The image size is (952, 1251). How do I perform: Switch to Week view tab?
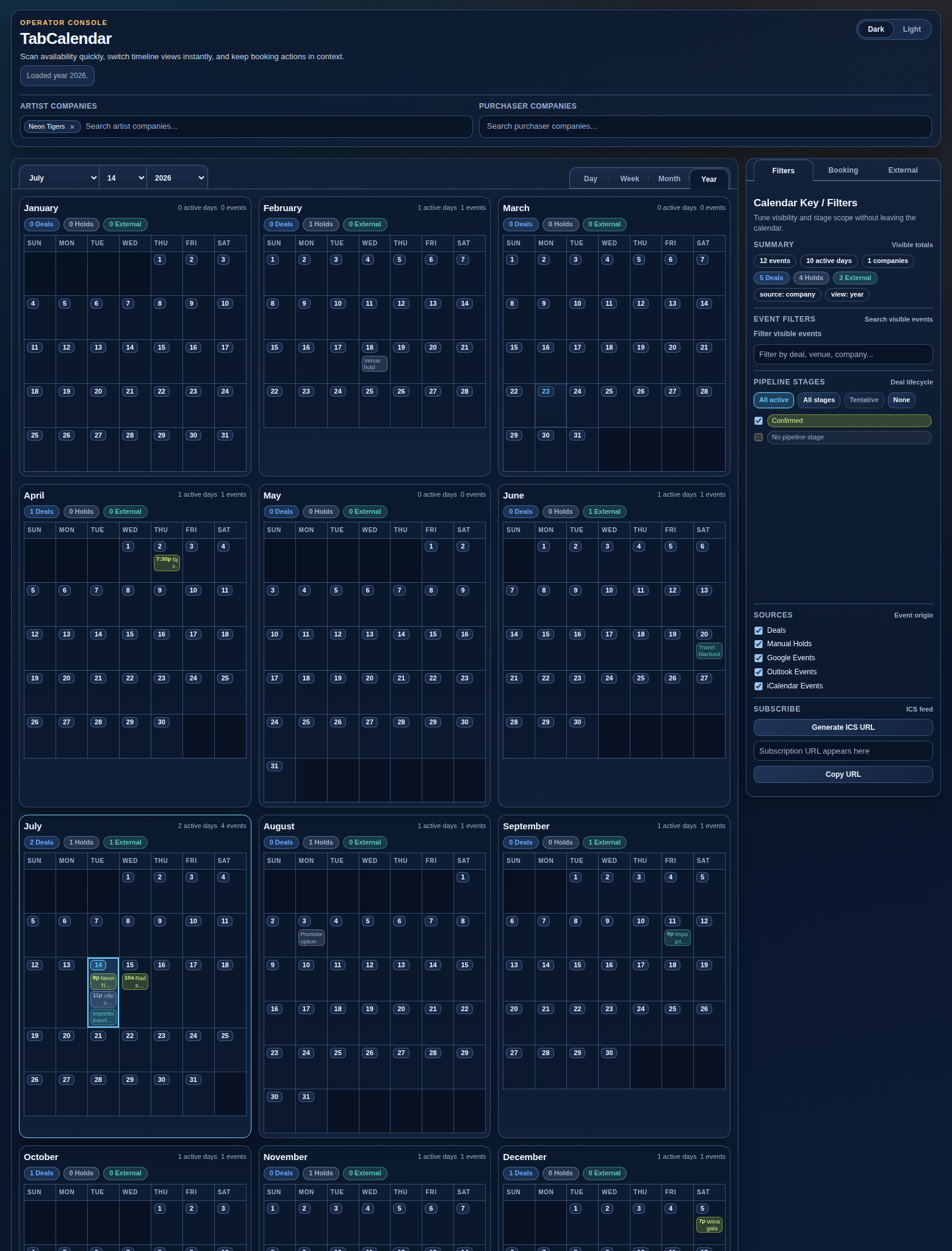(629, 179)
